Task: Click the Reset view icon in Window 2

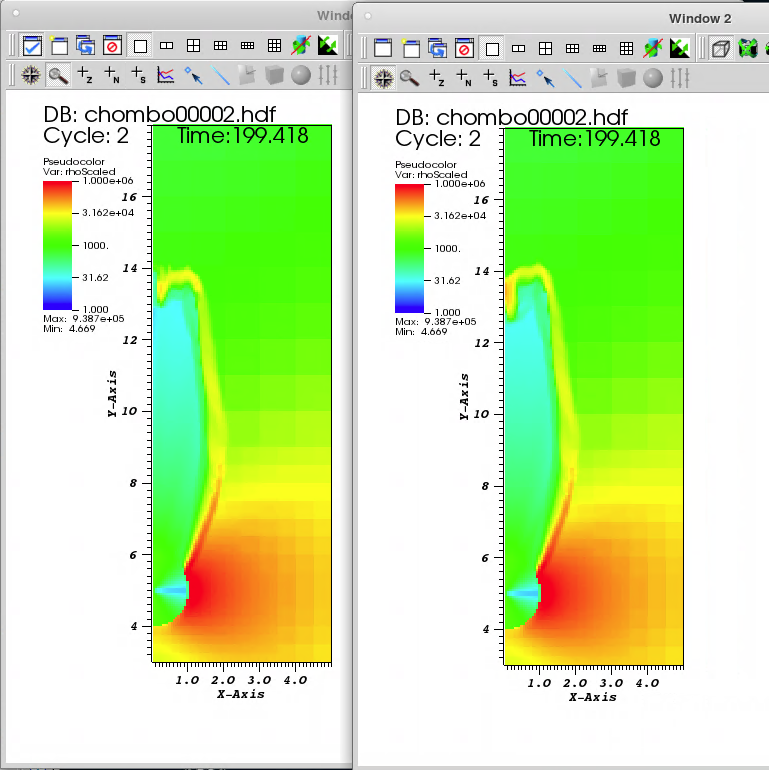Action: tap(748, 49)
